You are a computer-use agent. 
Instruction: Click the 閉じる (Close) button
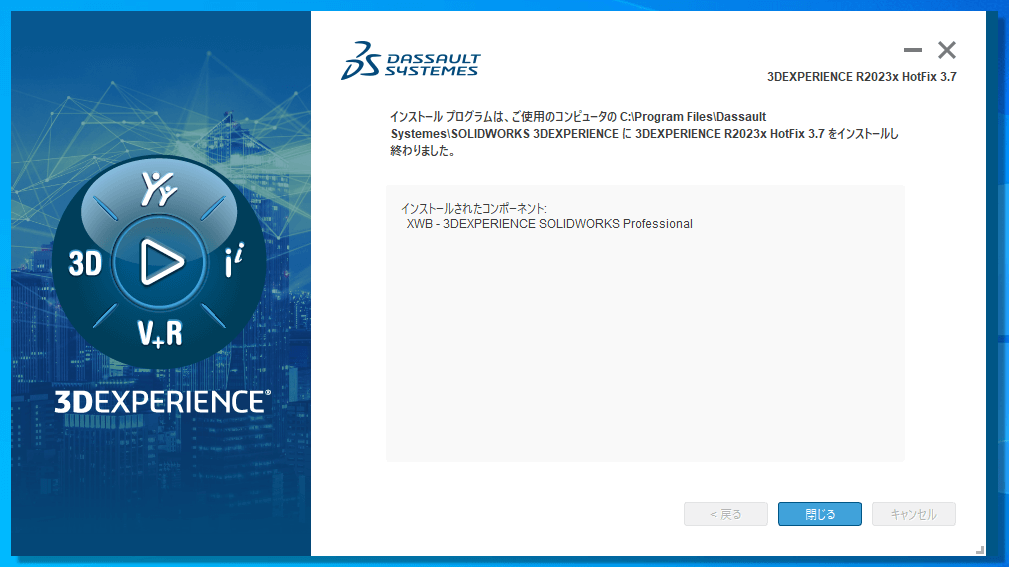pyautogui.click(x=819, y=514)
